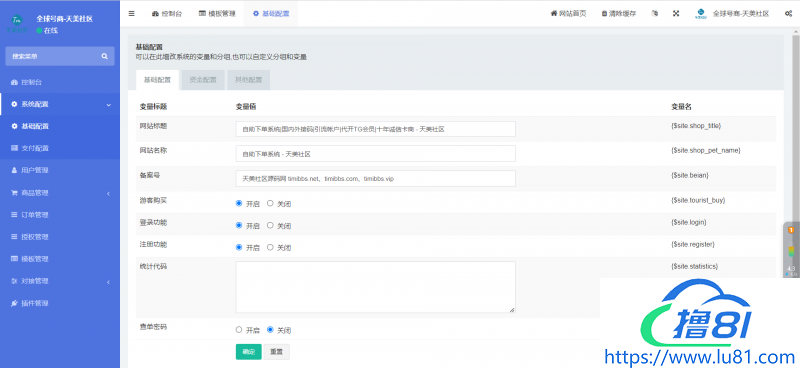Screen dimensions: 800x368
Task: Open the 其他配置 settings tab
Action: pyautogui.click(x=248, y=80)
